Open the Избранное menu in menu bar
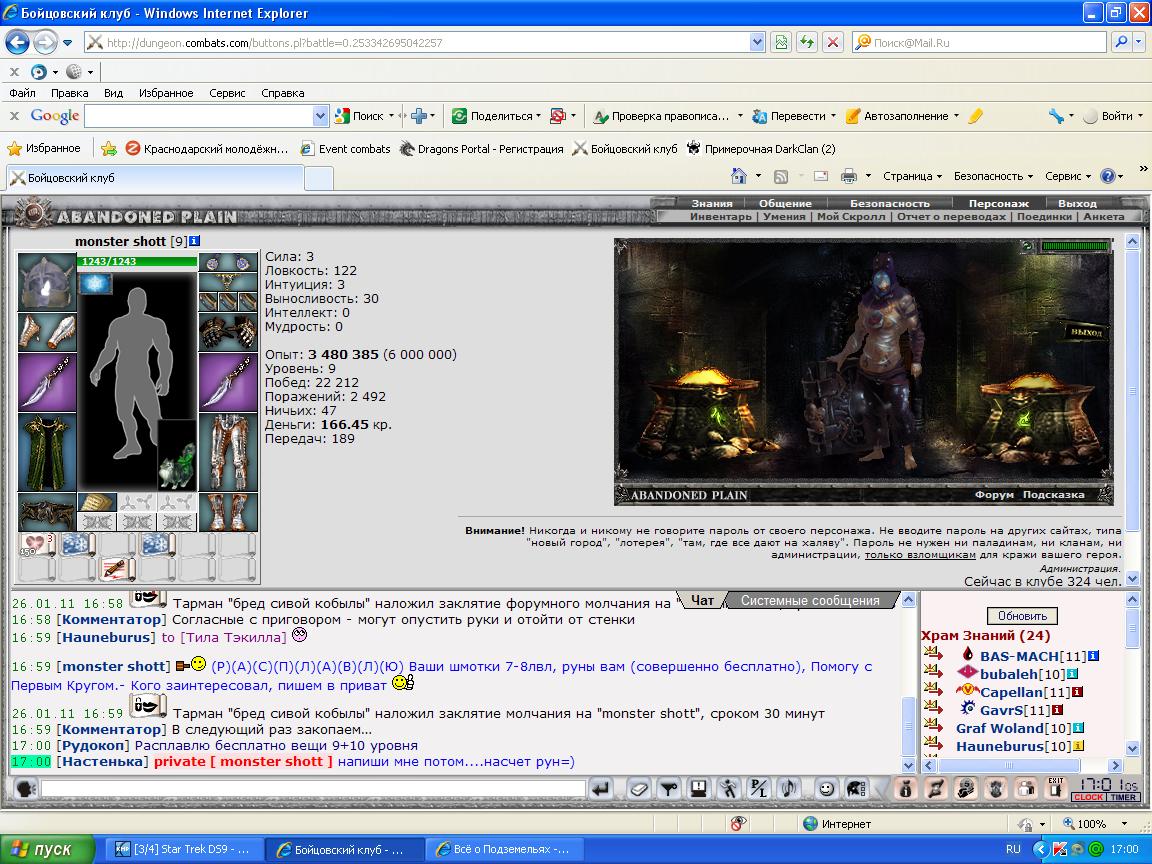Image resolution: width=1152 pixels, height=864 pixels. click(x=166, y=93)
